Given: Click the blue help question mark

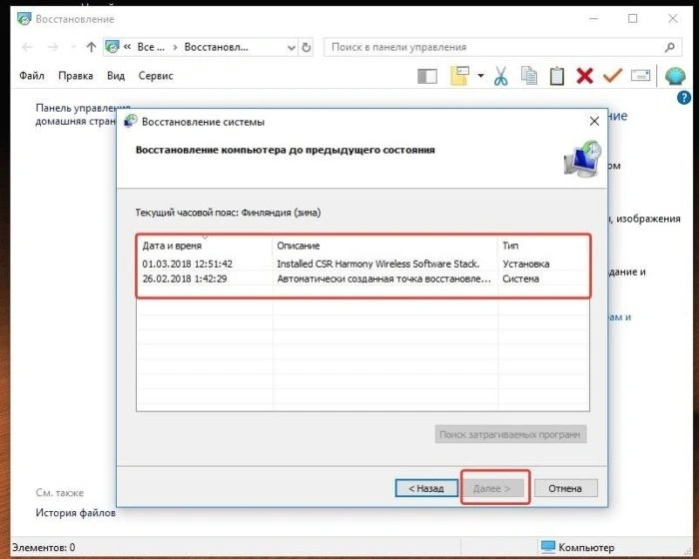Looking at the screenshot, I should (x=684, y=97).
